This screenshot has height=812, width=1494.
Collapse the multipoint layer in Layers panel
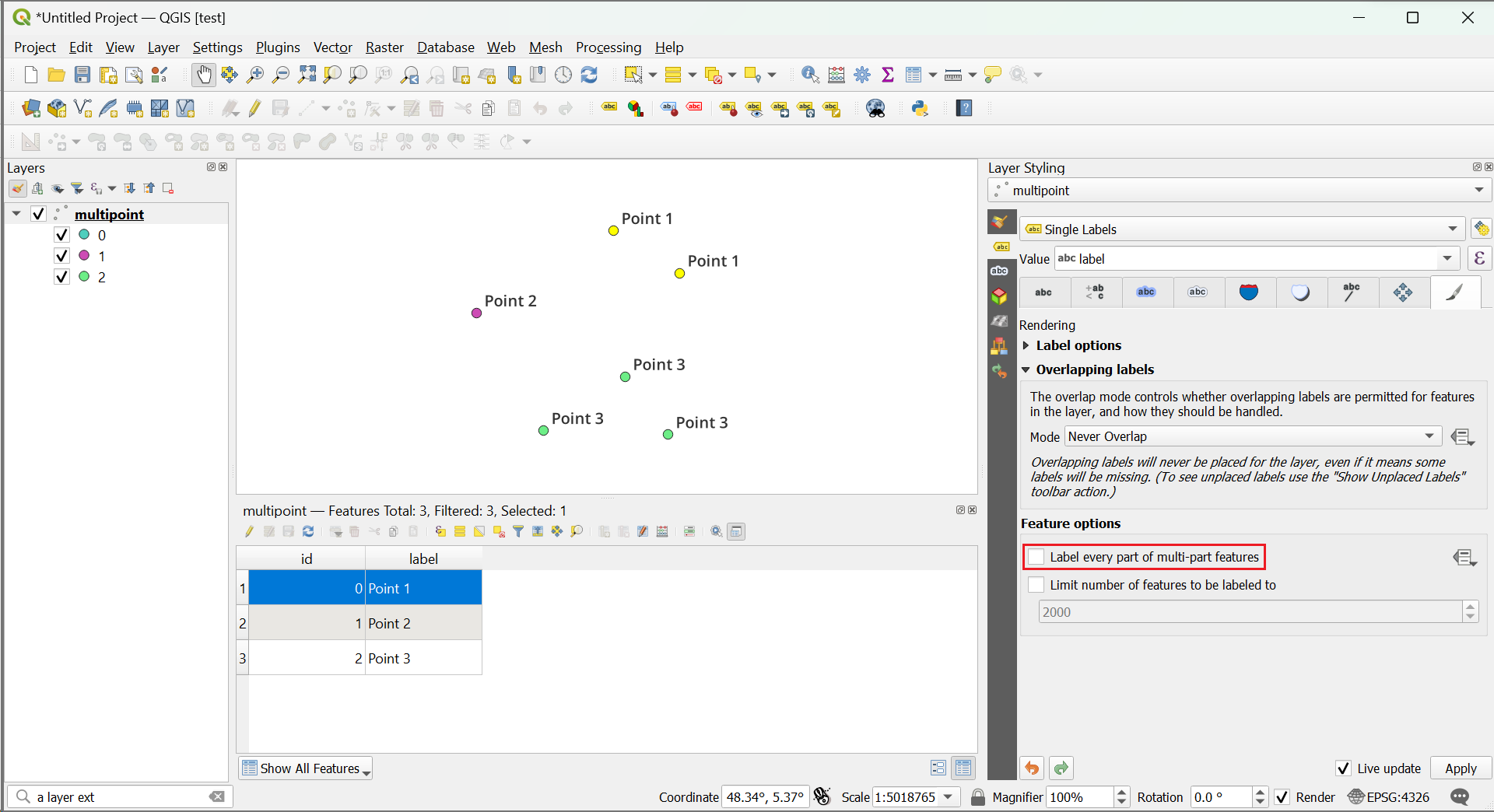(16, 214)
